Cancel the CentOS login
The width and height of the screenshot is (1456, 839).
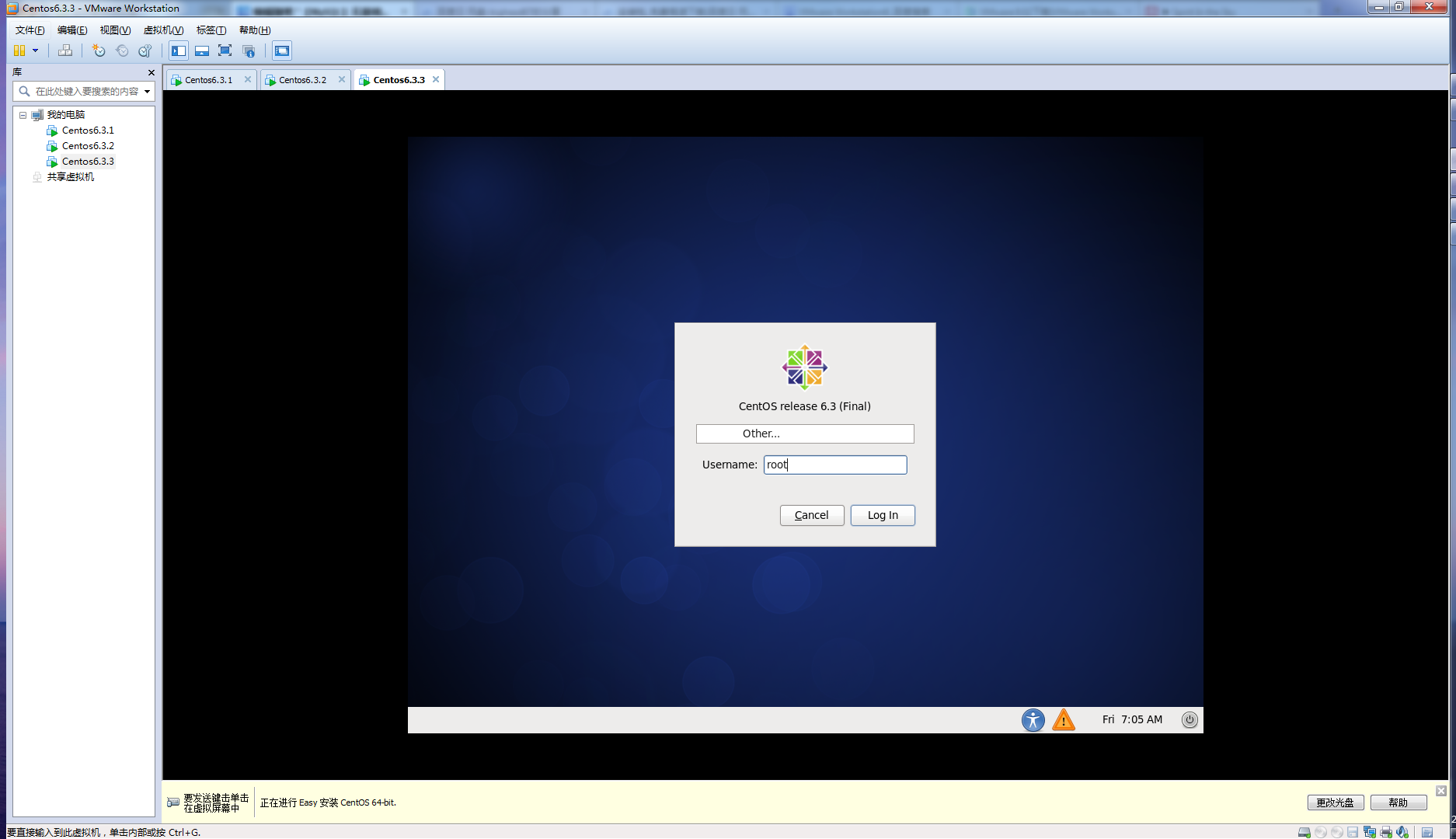coord(812,515)
